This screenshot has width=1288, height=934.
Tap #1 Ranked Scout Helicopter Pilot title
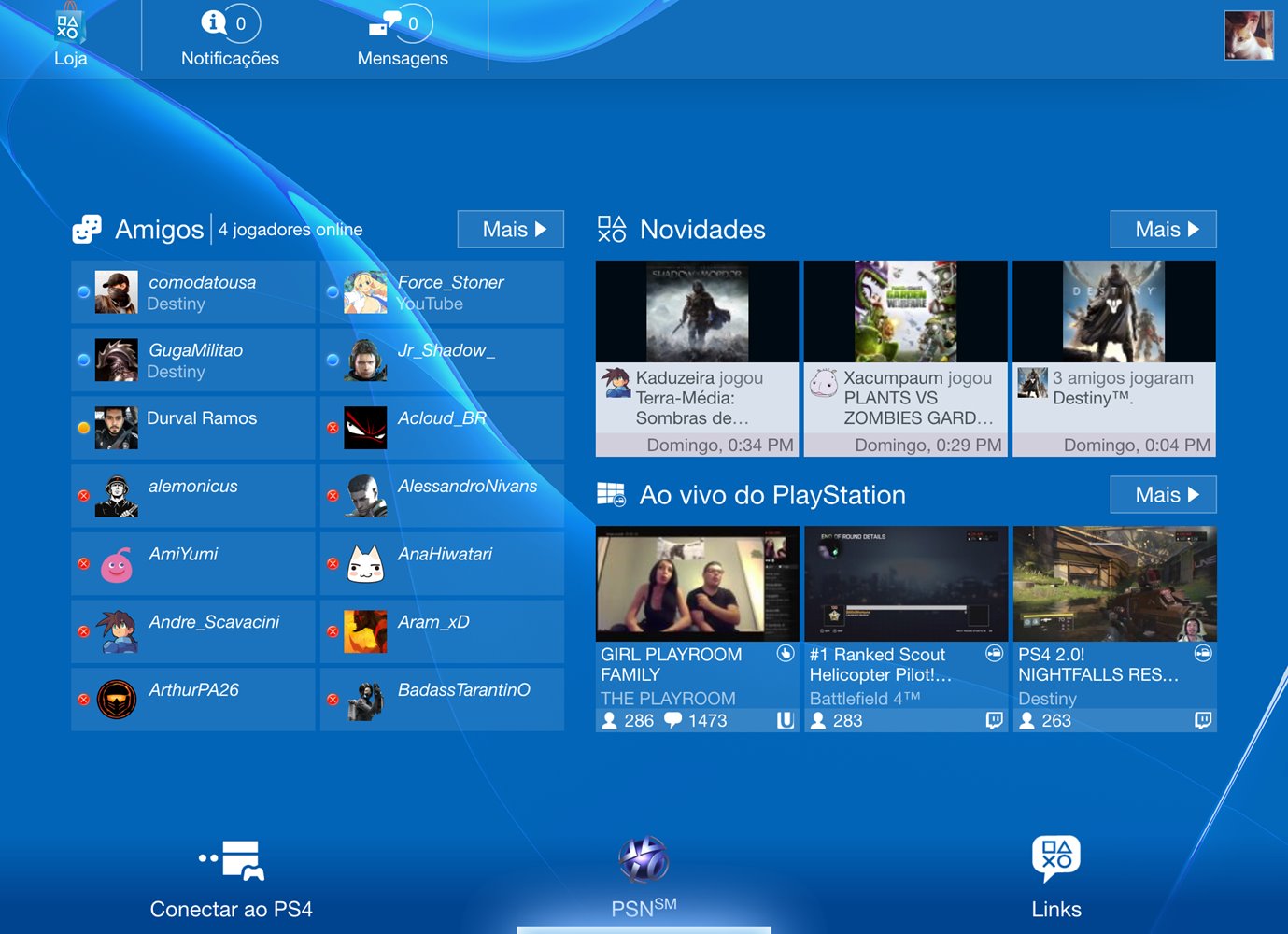click(x=881, y=664)
